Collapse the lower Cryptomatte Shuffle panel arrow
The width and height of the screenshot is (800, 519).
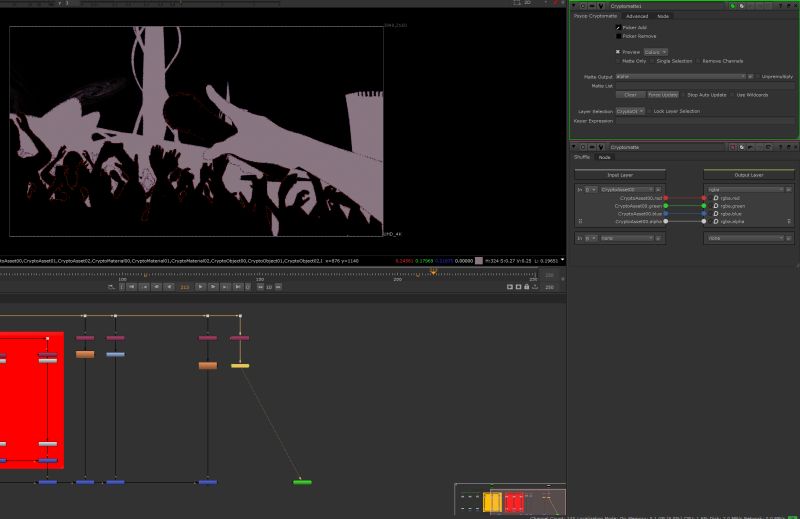[x=574, y=147]
